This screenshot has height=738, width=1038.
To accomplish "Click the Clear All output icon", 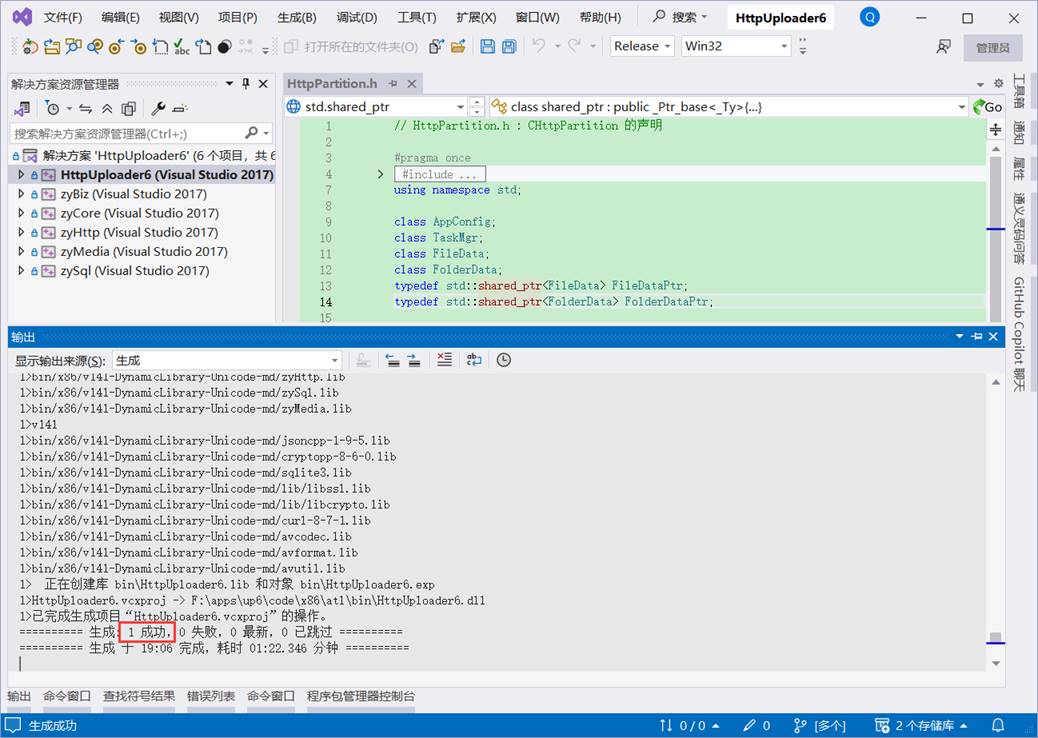I will [x=445, y=360].
